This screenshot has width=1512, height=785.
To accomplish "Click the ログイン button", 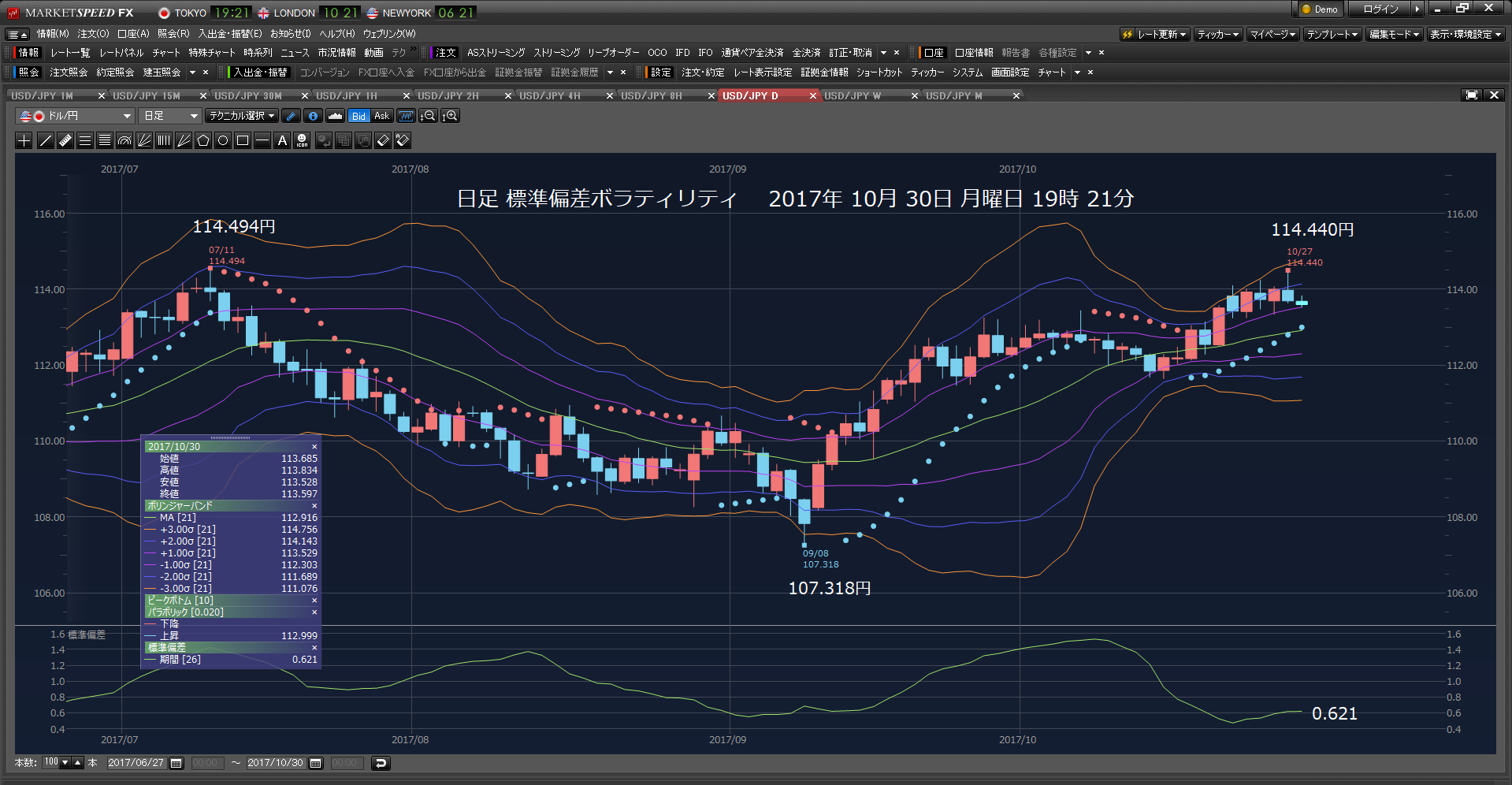I will 1380,9.
